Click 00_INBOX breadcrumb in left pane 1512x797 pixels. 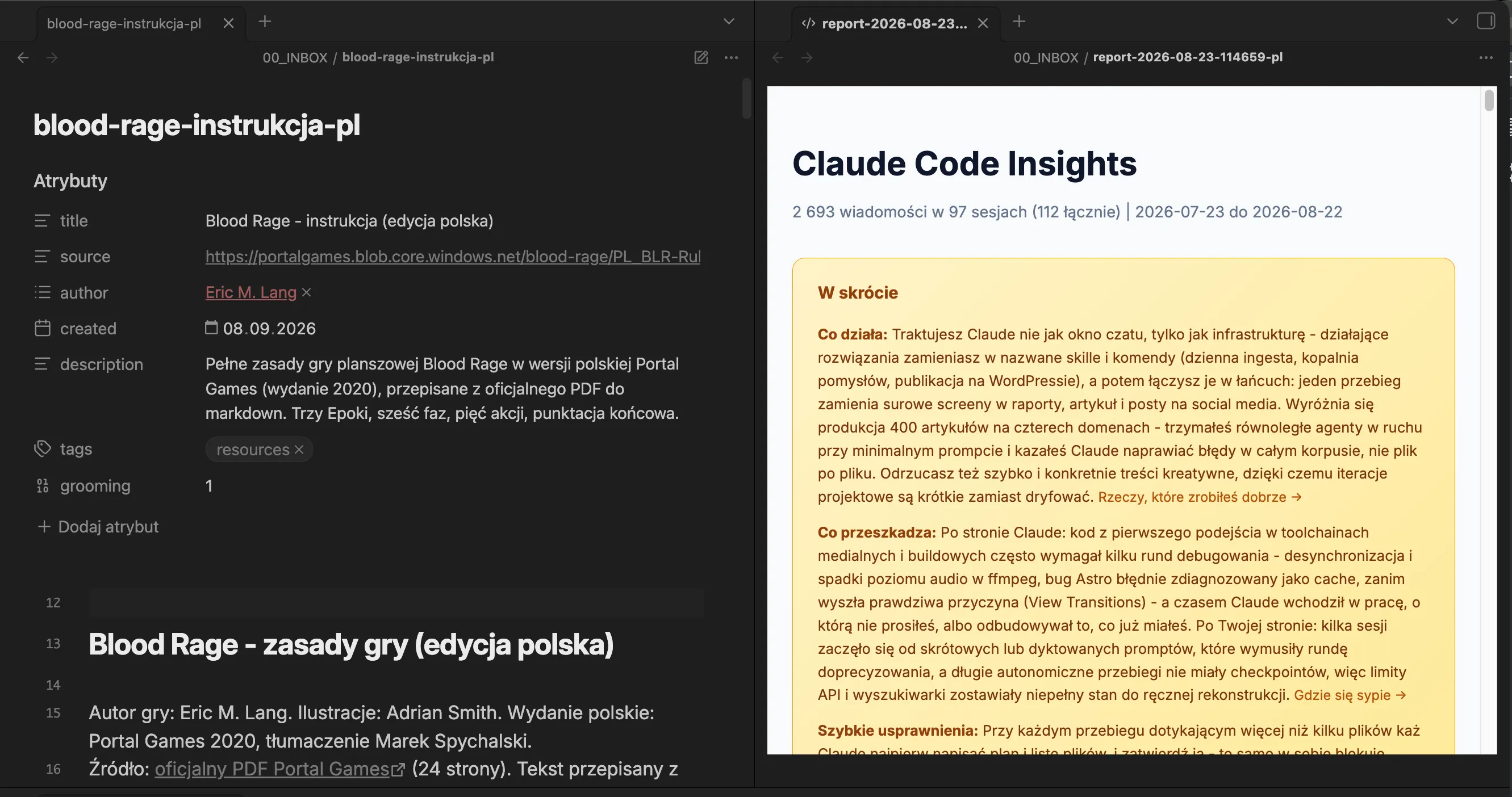(x=295, y=57)
